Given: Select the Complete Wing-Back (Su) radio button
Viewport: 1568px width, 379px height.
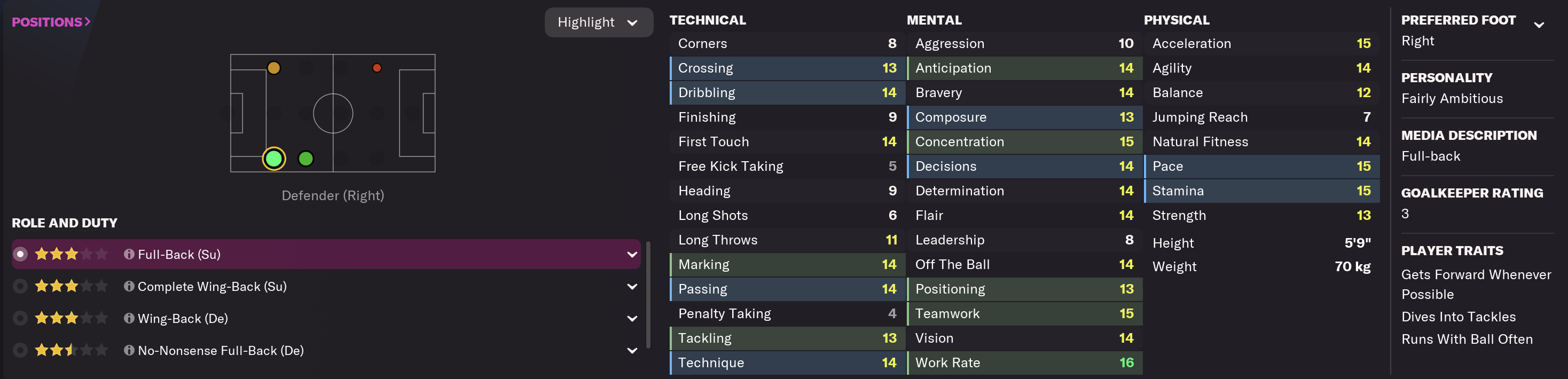Looking at the screenshot, I should 20,287.
